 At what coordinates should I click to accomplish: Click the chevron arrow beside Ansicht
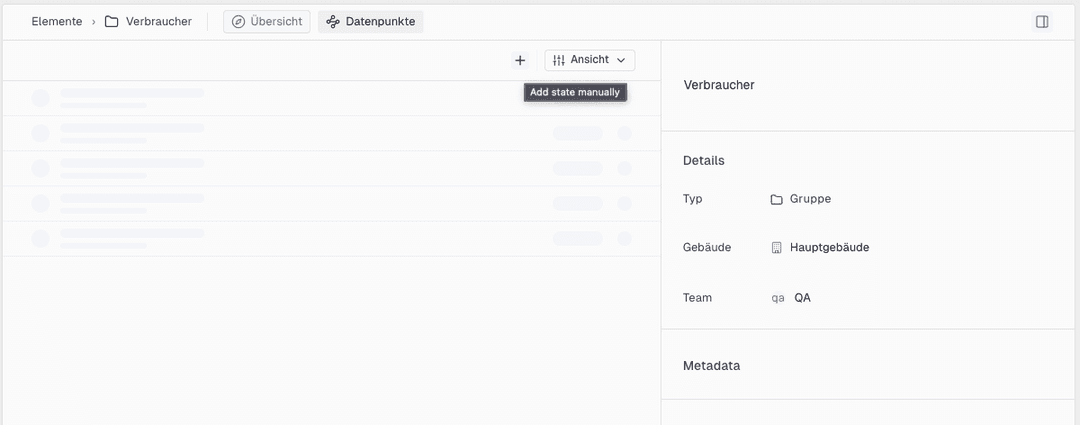point(621,60)
